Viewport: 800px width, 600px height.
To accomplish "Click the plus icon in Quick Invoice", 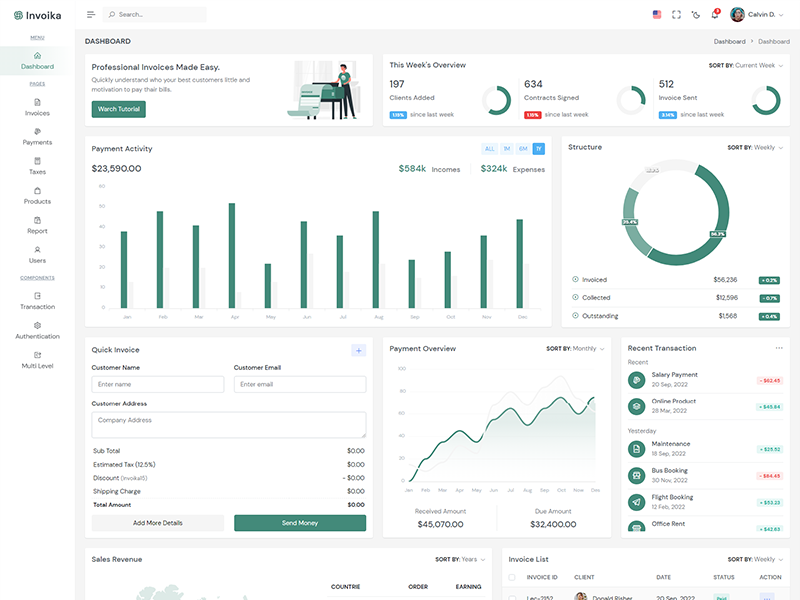I will coord(359,350).
